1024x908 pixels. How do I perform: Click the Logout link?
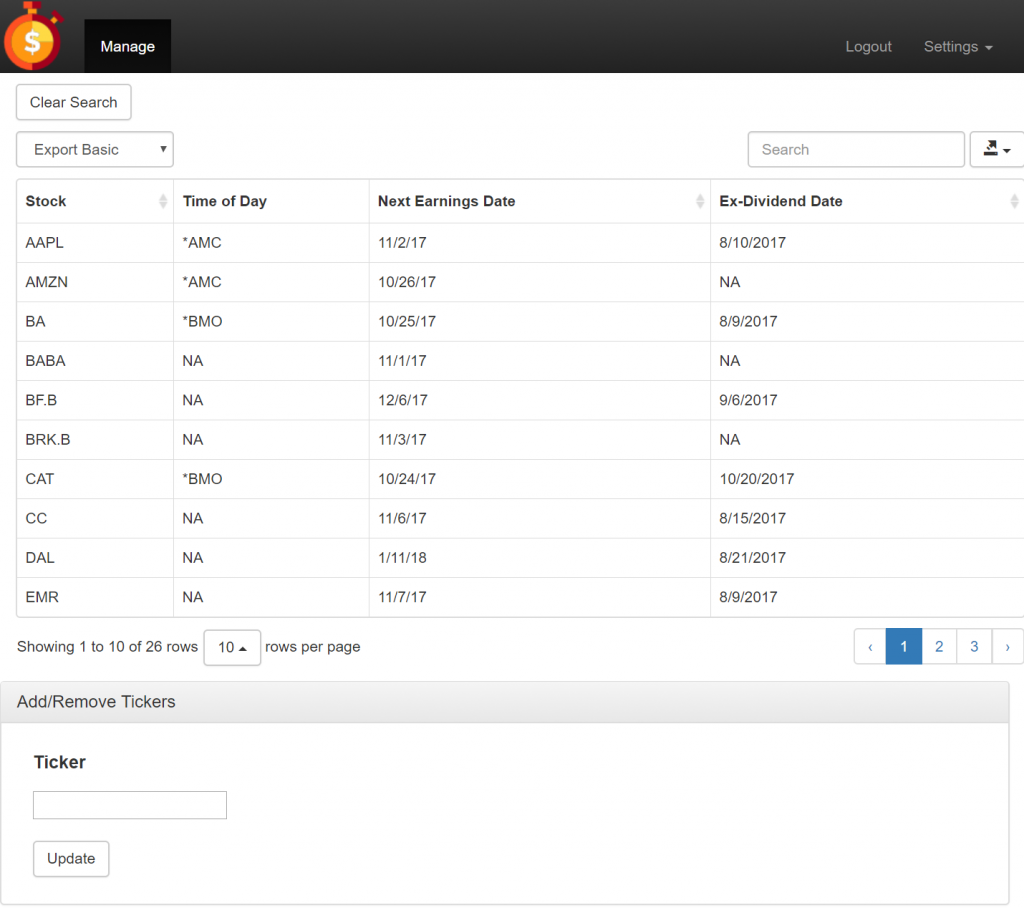click(x=868, y=46)
